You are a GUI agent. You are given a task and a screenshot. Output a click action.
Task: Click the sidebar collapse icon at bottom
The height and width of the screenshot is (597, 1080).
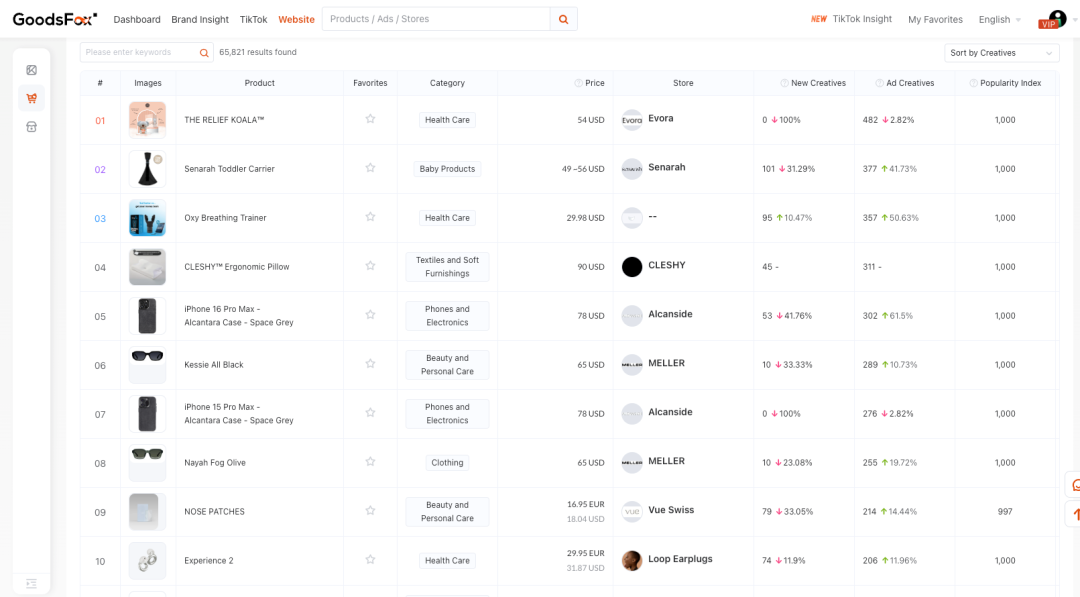32,583
